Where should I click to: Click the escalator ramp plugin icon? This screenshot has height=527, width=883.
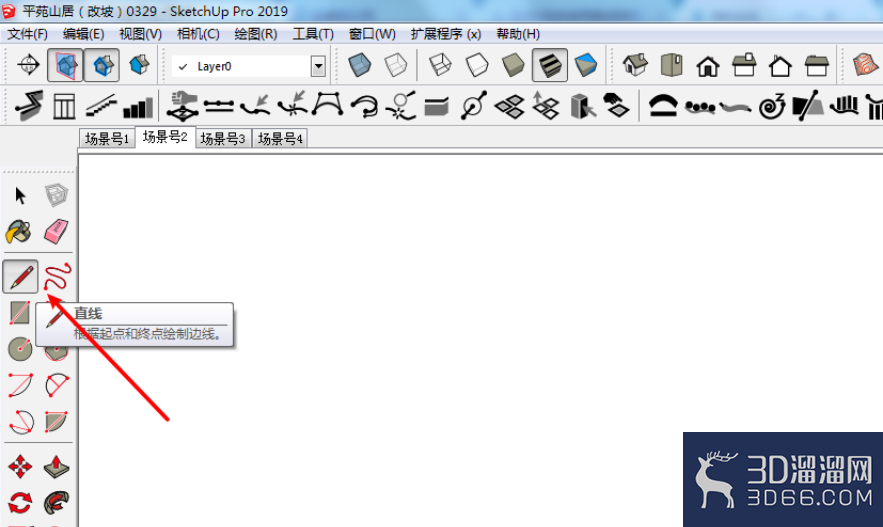(x=101, y=106)
